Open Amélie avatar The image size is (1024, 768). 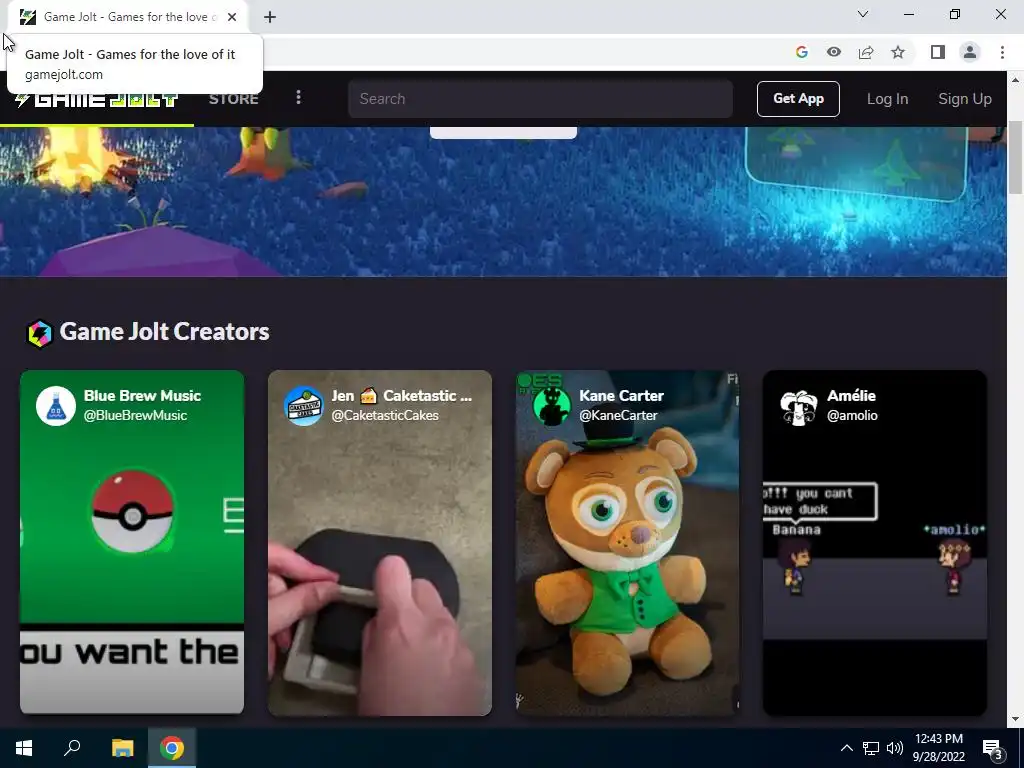(x=799, y=406)
